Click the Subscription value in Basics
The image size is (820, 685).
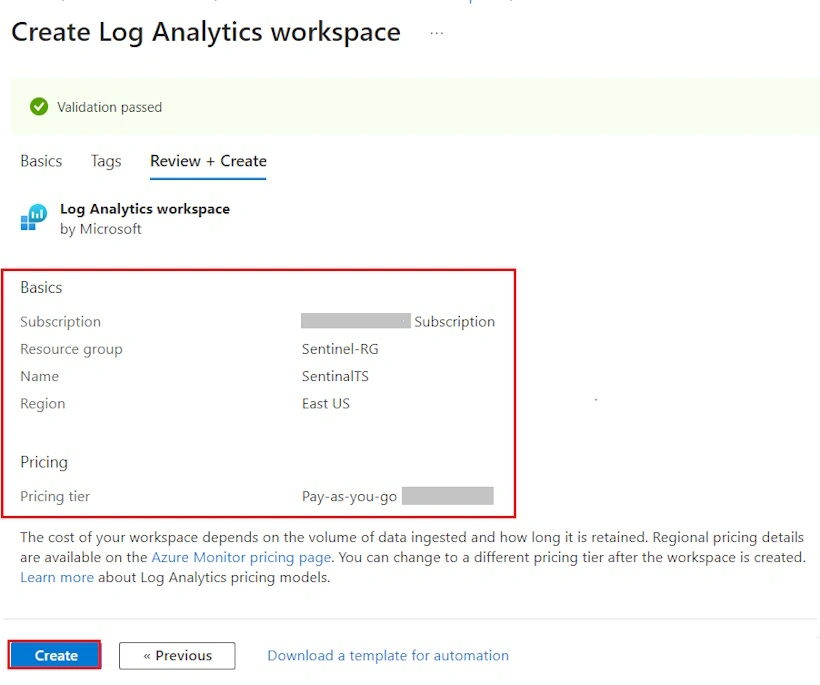tap(398, 321)
